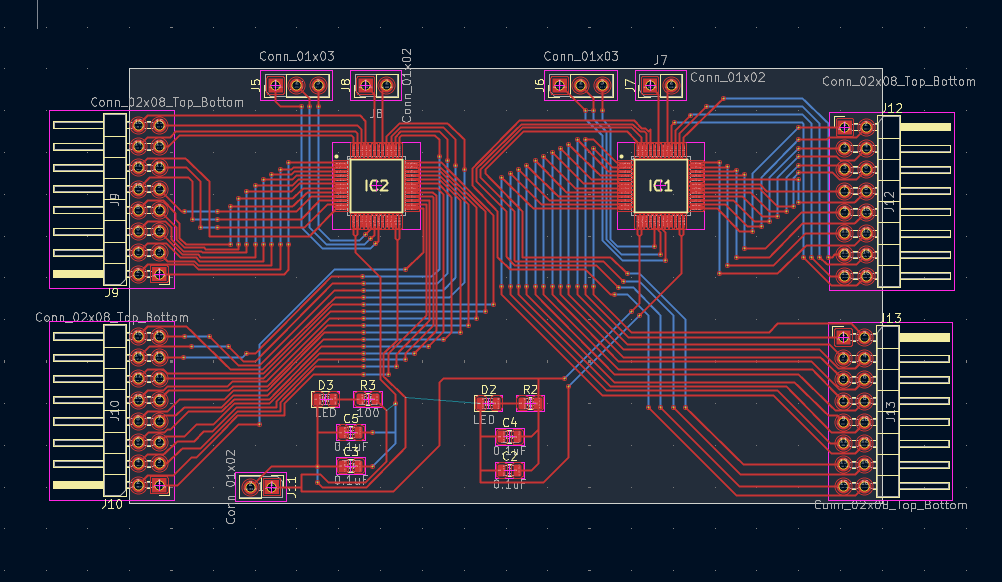Click the square pin-1 pad of J13
1002x582 pixels.
(843, 337)
